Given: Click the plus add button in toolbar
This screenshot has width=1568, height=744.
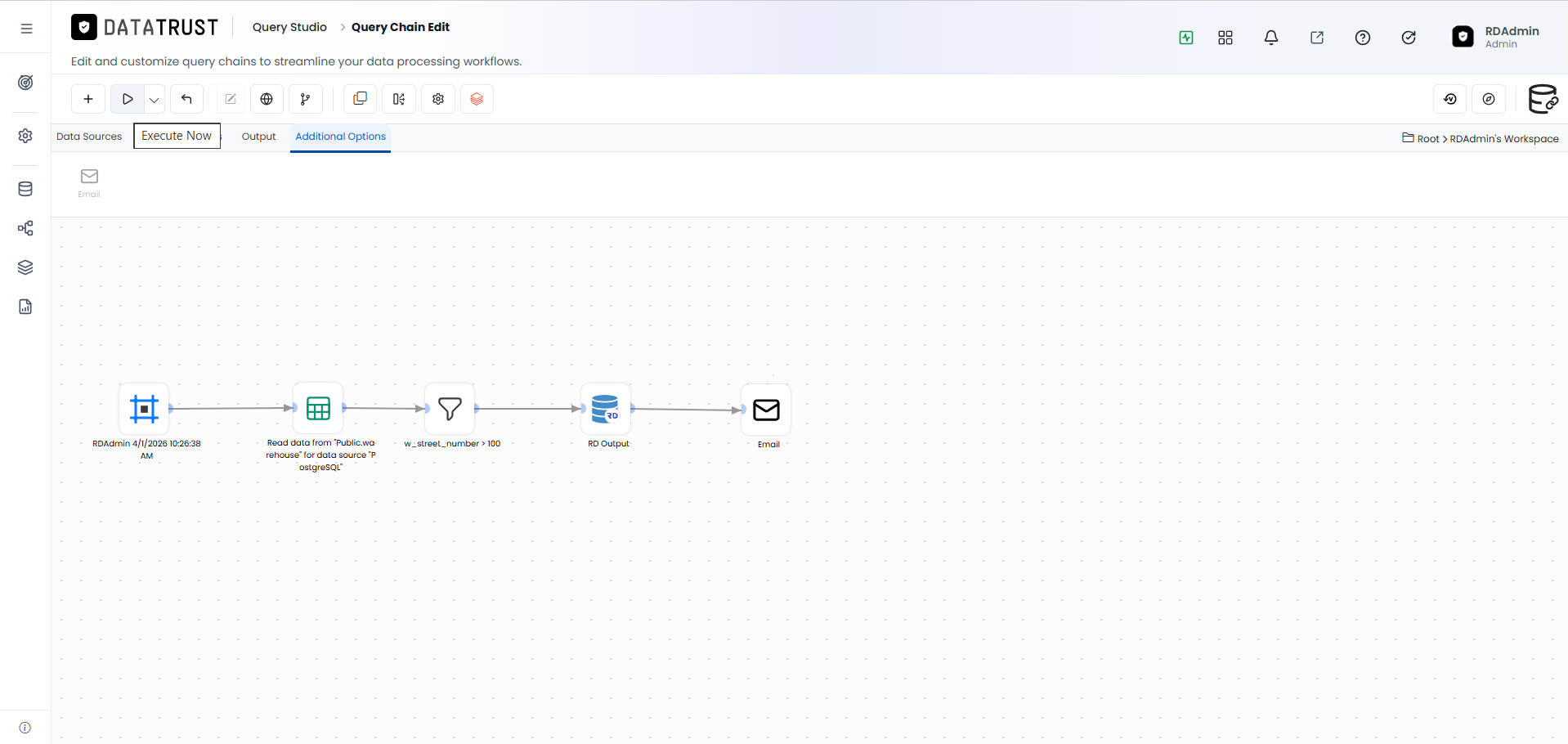Looking at the screenshot, I should 88,99.
